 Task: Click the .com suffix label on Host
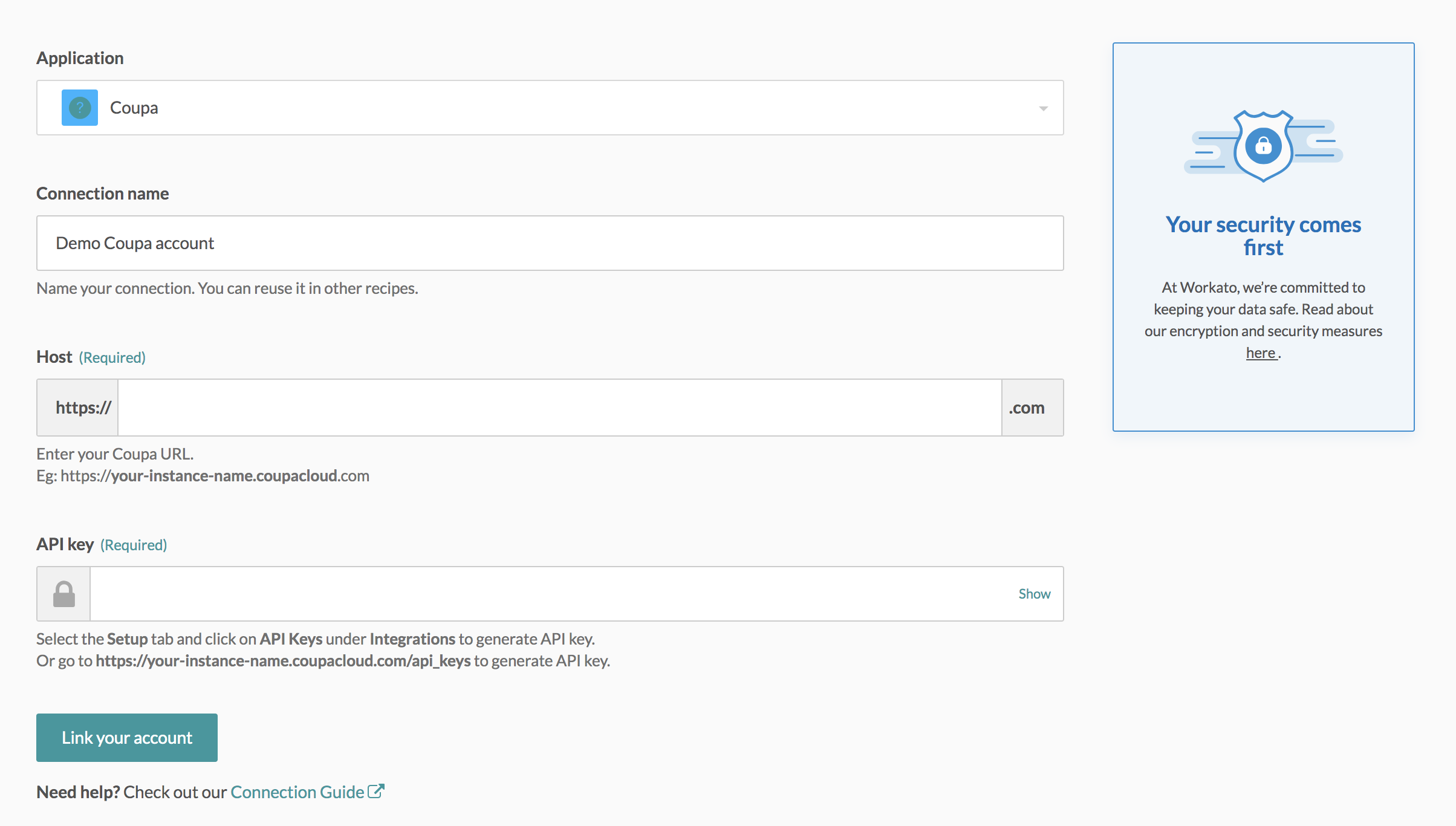1026,408
